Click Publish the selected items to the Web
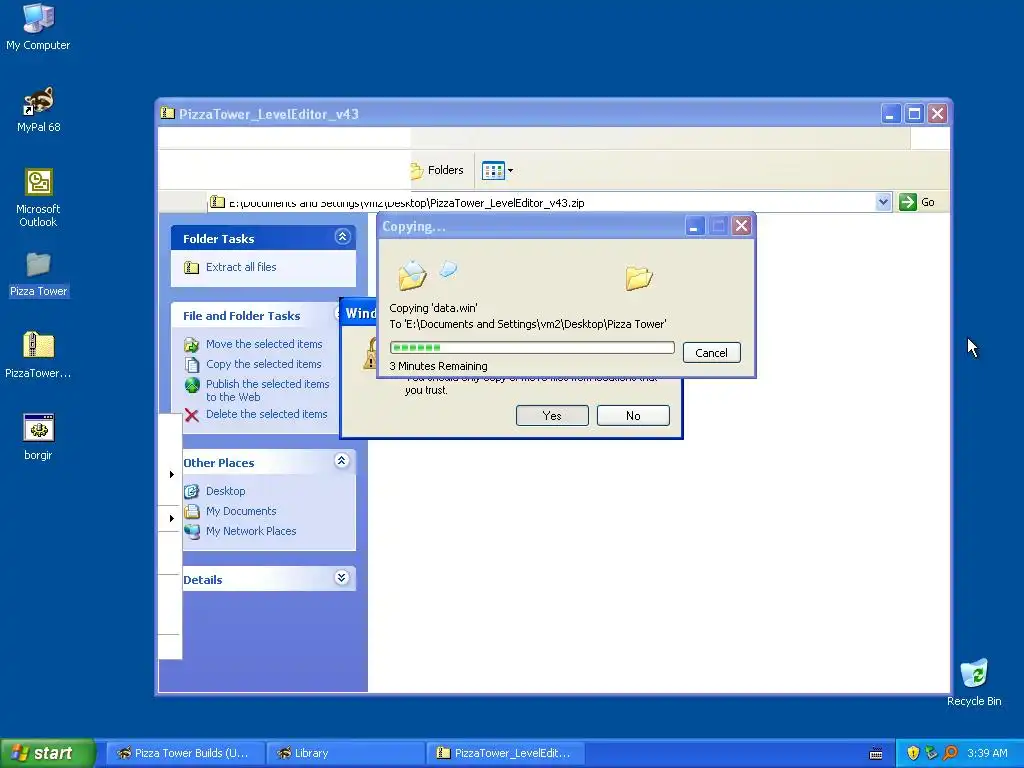1024x768 pixels. (268, 391)
